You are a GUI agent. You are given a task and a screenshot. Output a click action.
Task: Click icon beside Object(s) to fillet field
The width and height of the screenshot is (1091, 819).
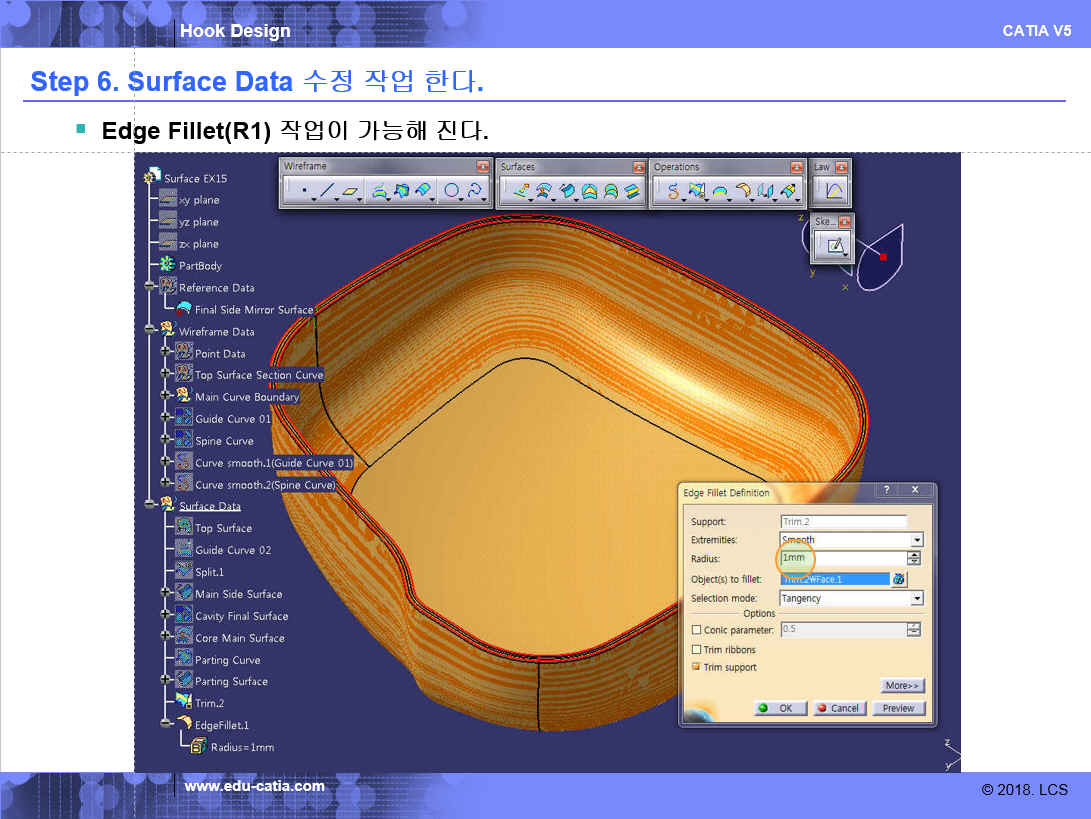click(899, 579)
